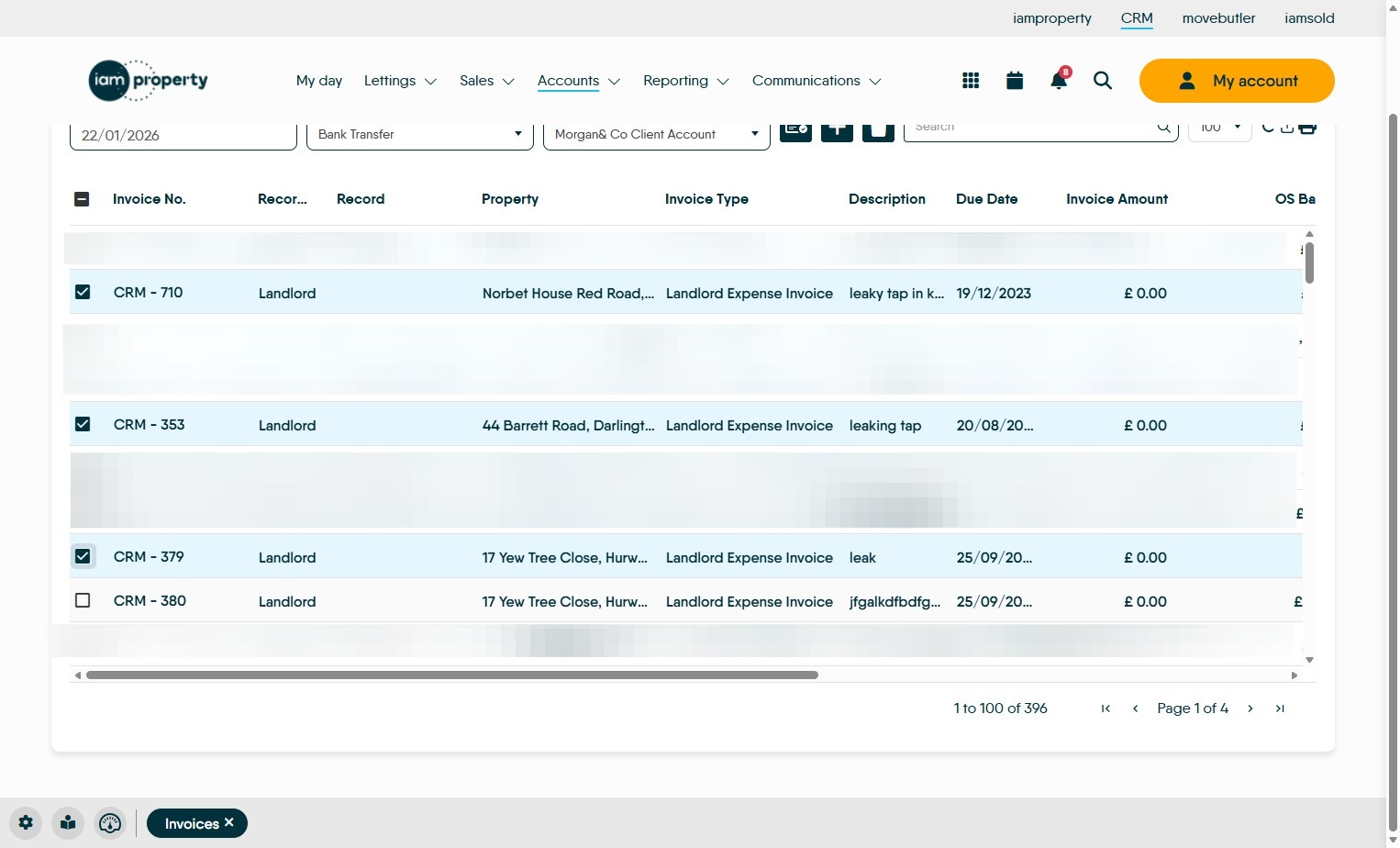Click property Norbet House Red Road
Image resolution: width=1400 pixels, height=848 pixels.
pos(569,294)
